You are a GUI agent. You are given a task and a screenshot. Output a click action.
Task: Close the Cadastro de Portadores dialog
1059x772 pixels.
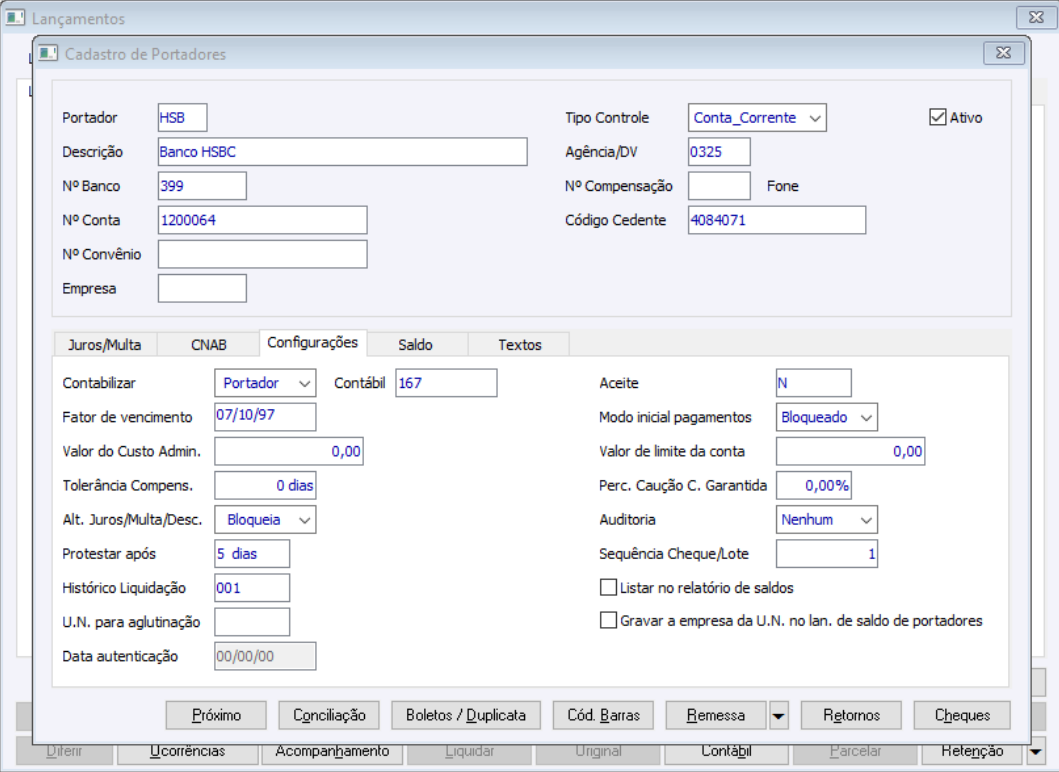pos(1003,53)
